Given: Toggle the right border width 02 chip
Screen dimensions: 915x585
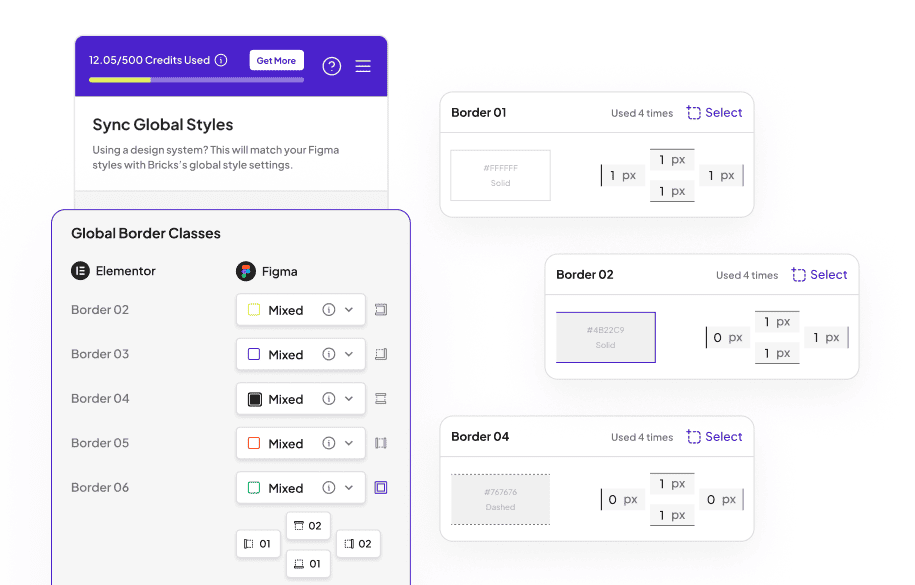Looking at the screenshot, I should [x=358, y=544].
